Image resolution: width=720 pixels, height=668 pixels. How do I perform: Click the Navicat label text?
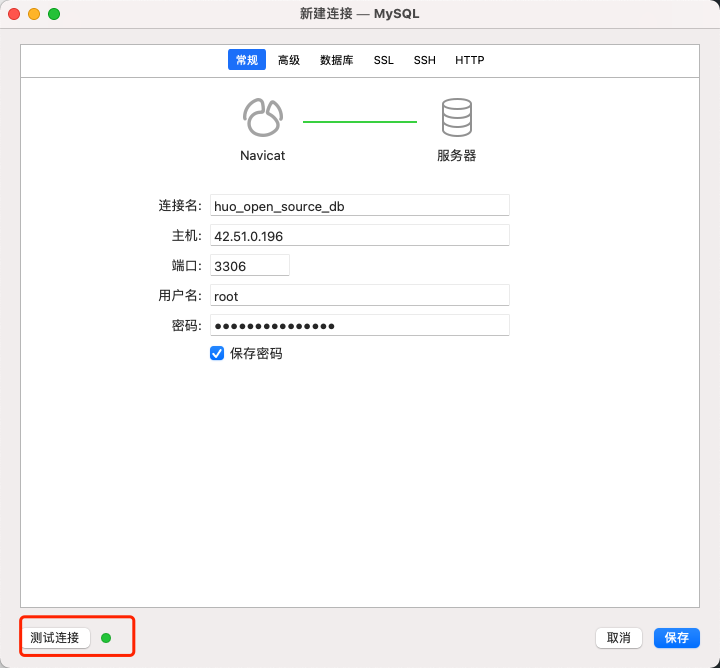[x=262, y=156]
